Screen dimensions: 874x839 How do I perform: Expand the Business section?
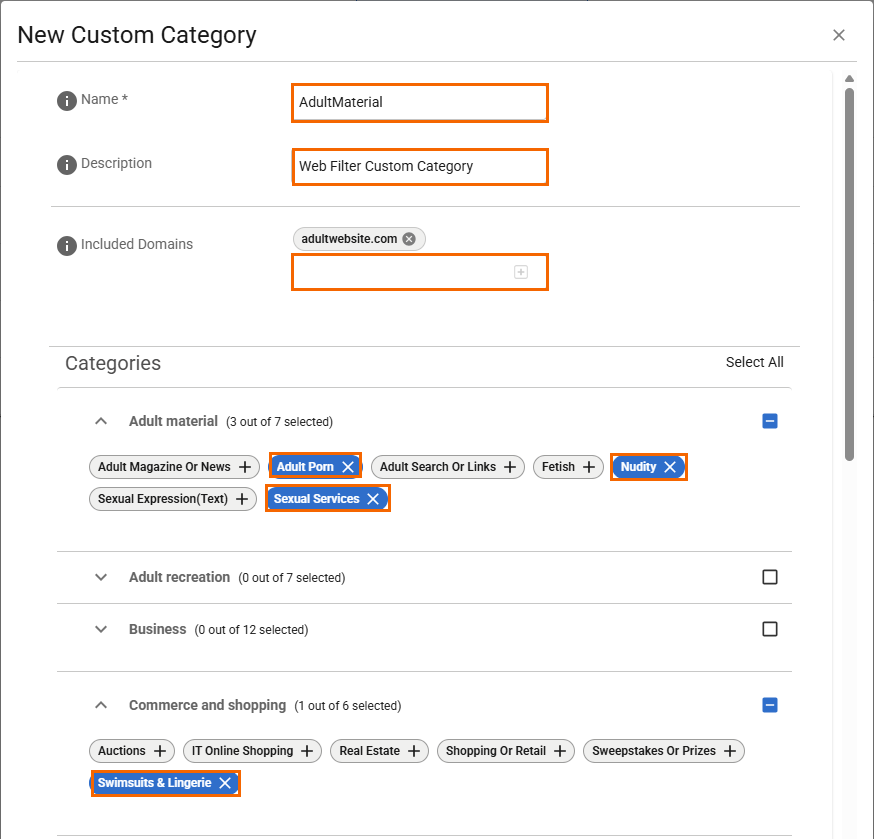[101, 630]
